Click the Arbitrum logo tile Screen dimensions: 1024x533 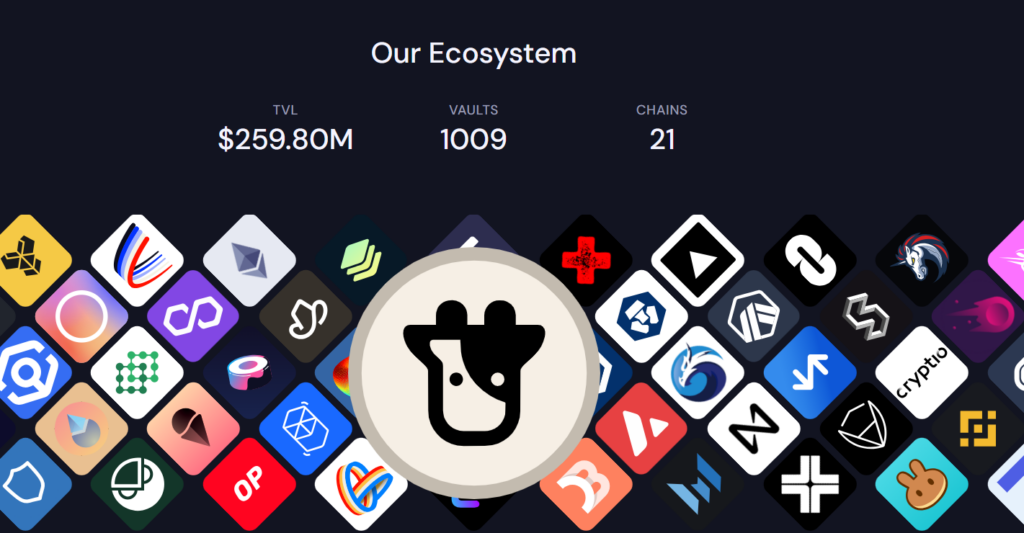pos(754,316)
